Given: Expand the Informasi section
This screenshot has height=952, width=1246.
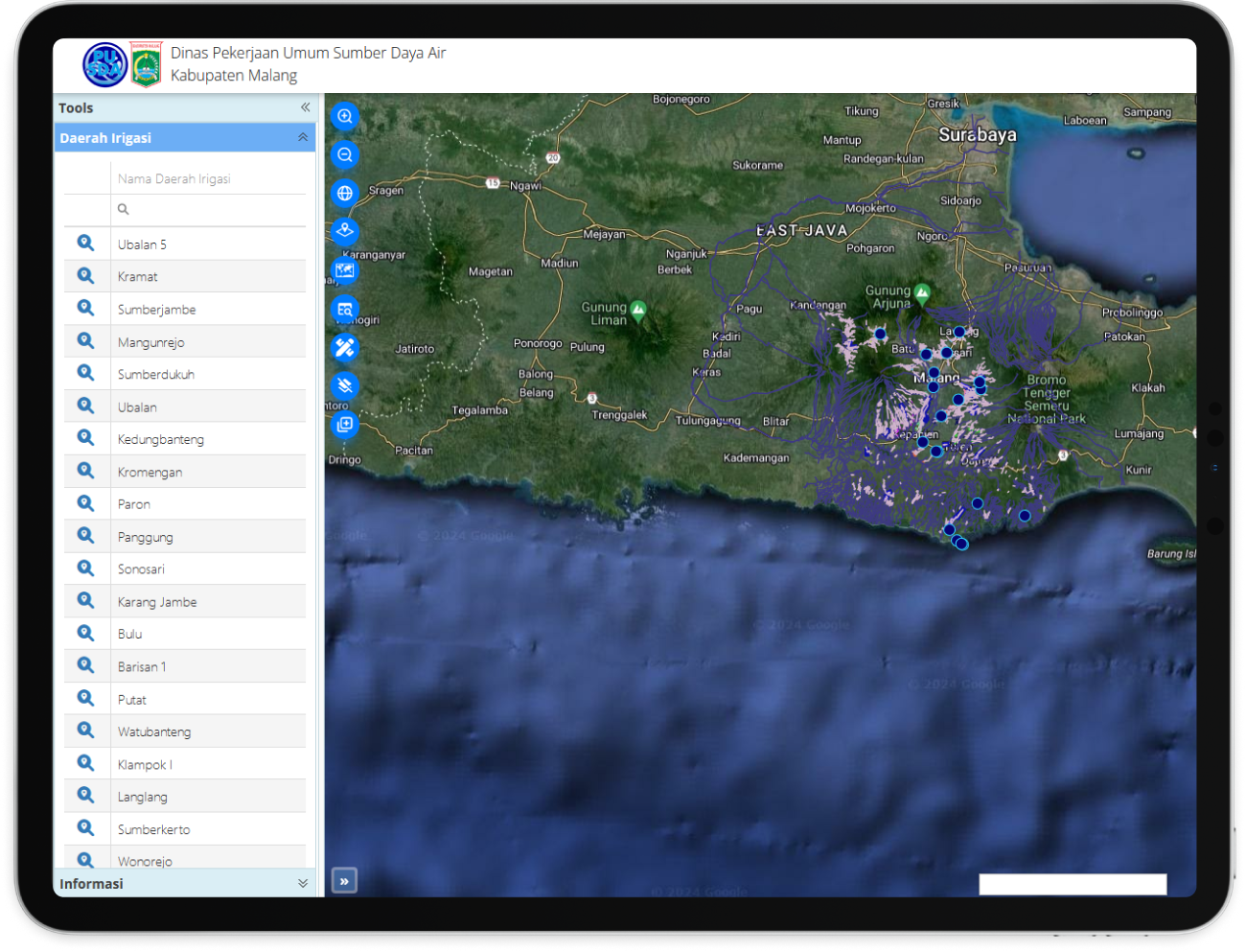Looking at the screenshot, I should pyautogui.click(x=303, y=883).
